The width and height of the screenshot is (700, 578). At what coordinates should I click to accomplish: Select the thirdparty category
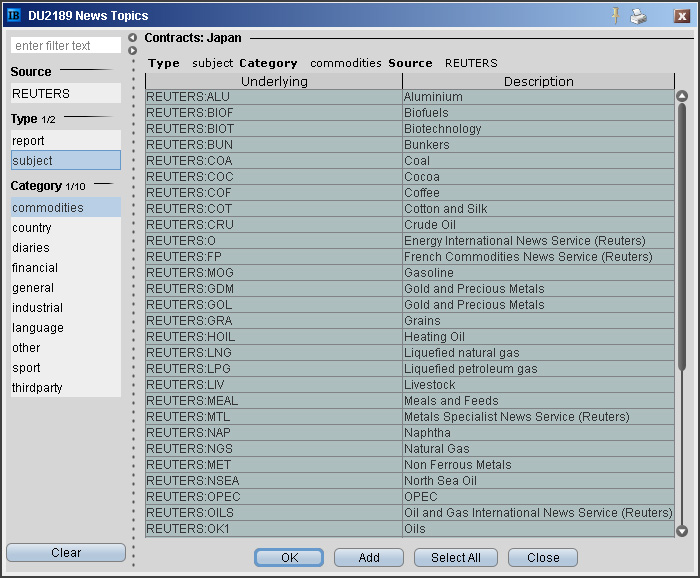click(x=66, y=387)
